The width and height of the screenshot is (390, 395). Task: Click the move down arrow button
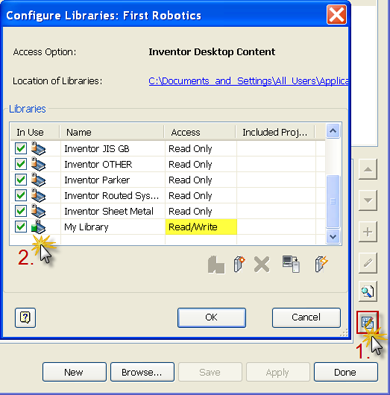[x=368, y=200]
